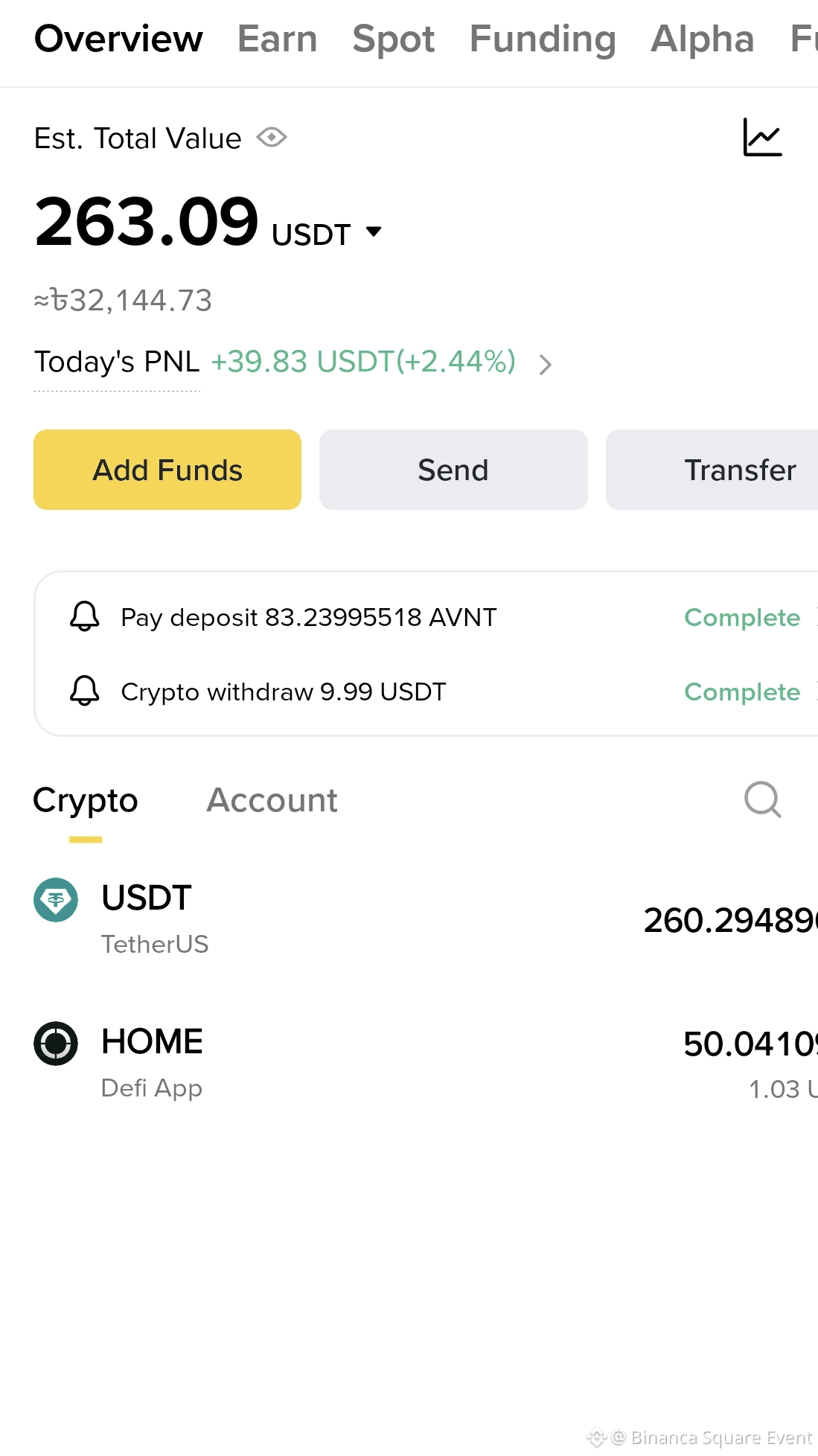Tap the Add Funds button
Screen dimensions: 818x1456
(167, 470)
